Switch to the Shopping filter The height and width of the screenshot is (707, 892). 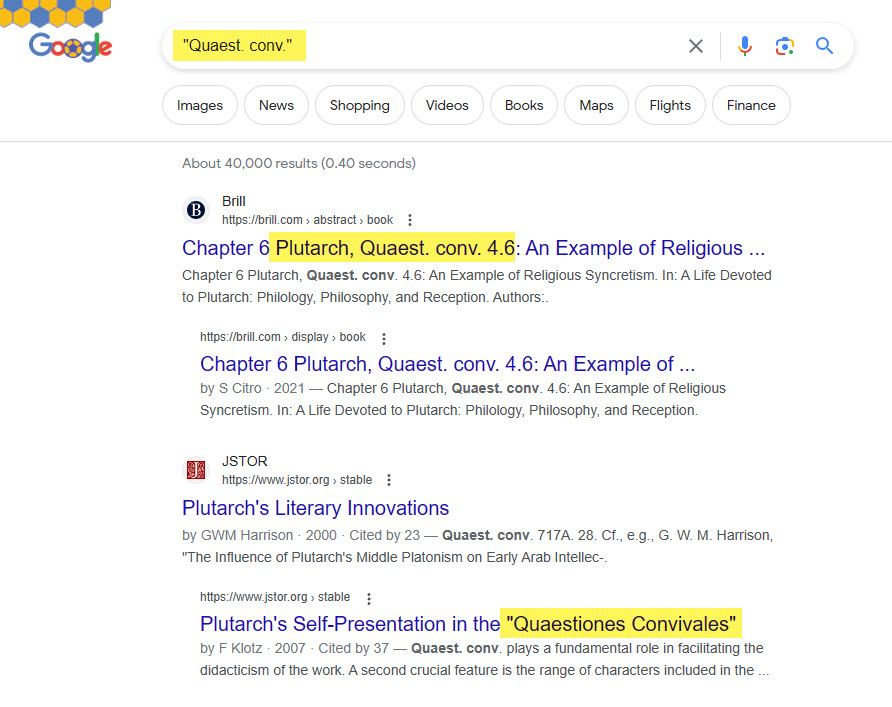360,105
